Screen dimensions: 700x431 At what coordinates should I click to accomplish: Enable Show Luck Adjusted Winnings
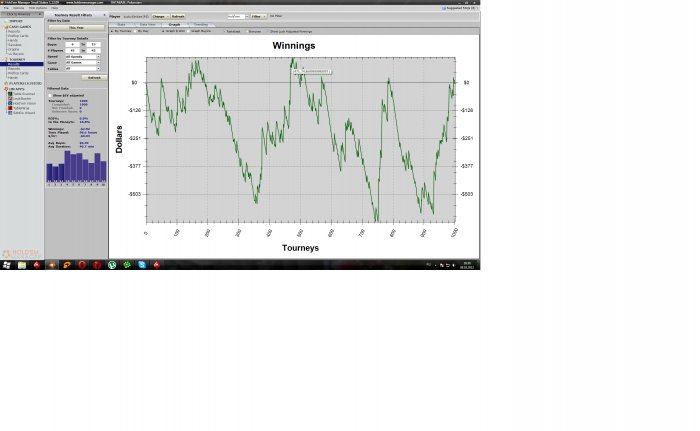268,31
